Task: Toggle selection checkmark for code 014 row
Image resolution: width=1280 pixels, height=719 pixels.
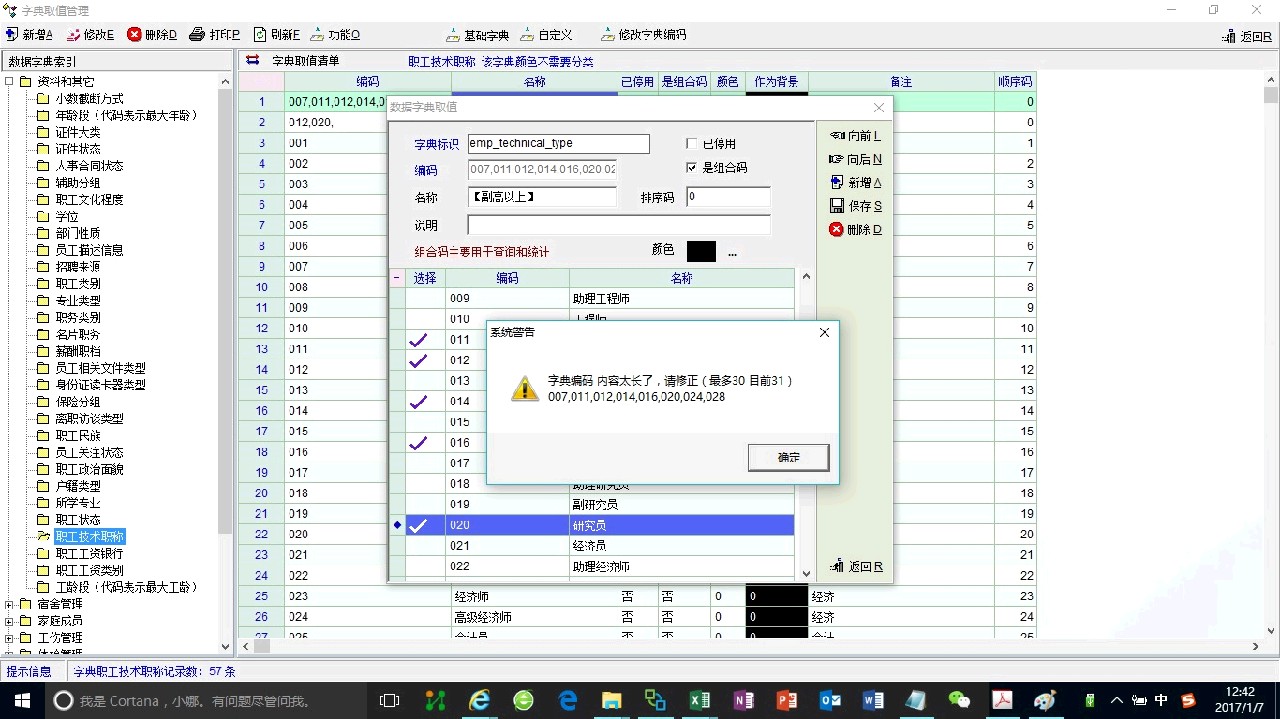Action: point(418,402)
